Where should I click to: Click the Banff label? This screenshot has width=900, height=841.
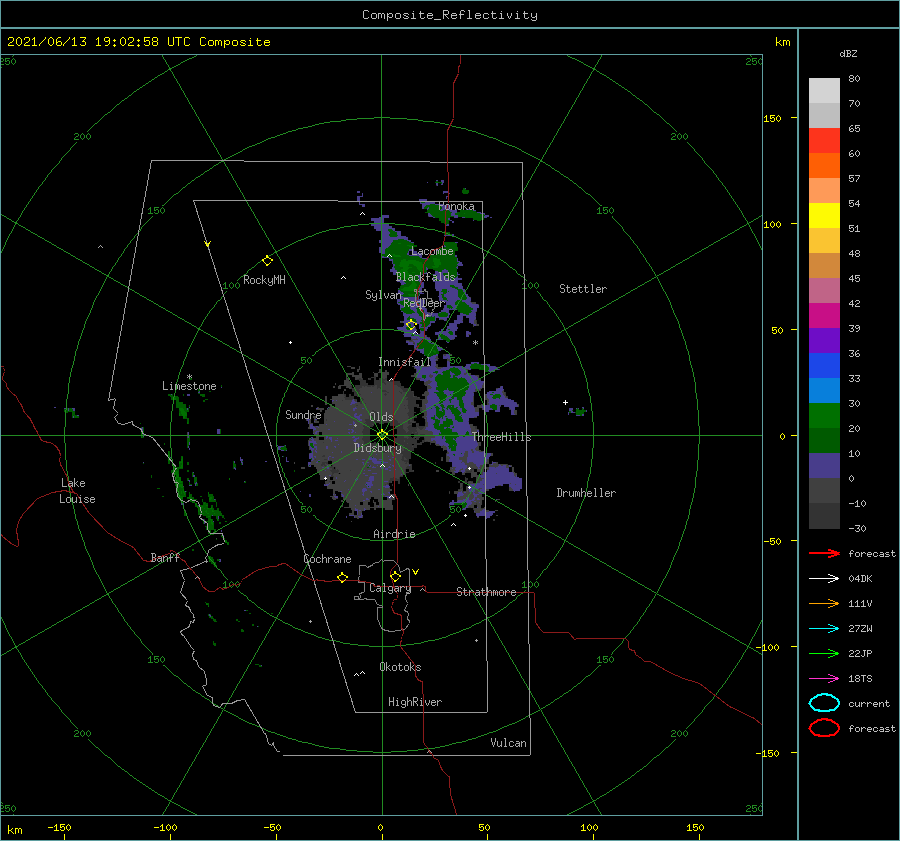pos(165,557)
